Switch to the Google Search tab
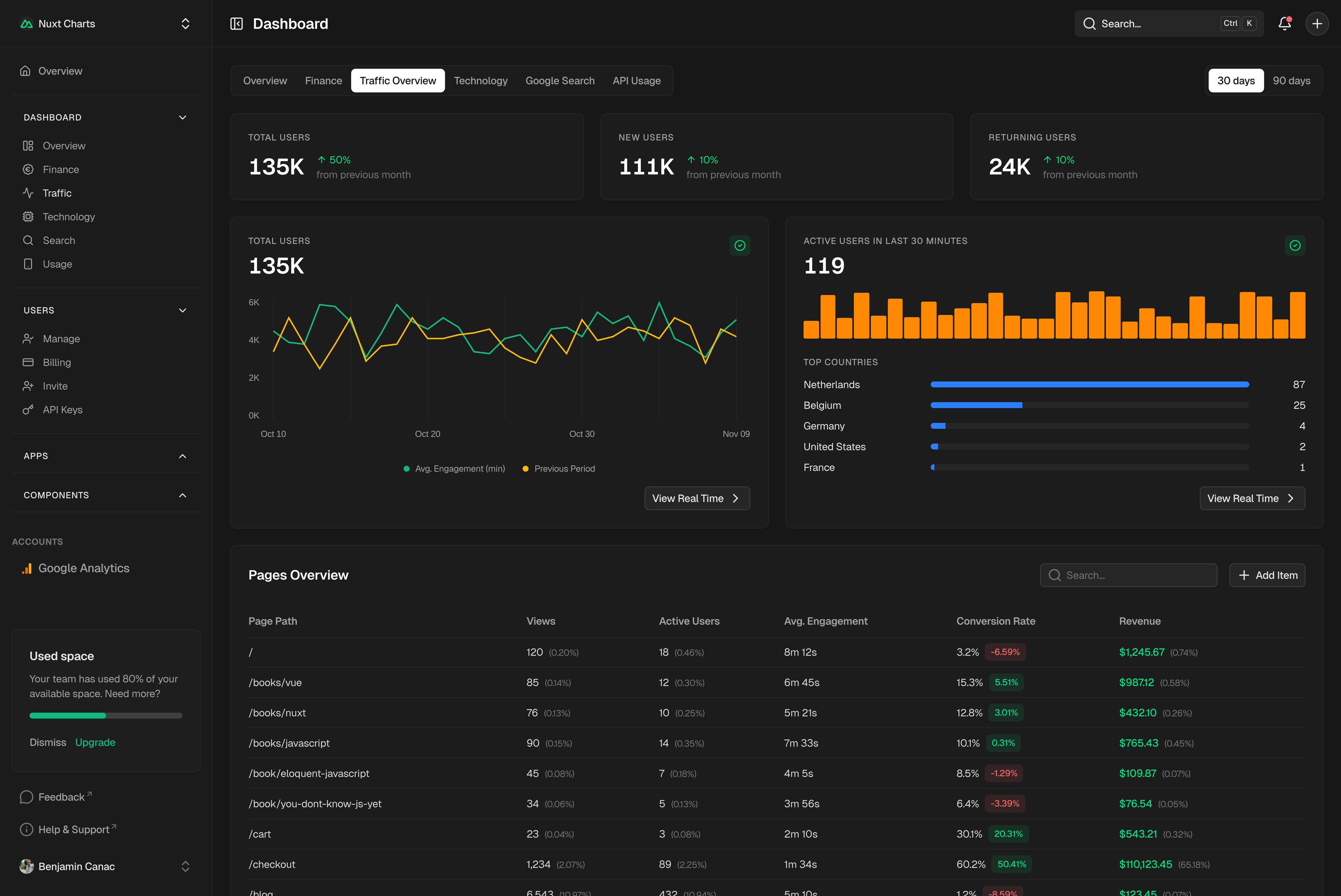This screenshot has width=1341, height=896. [559, 81]
